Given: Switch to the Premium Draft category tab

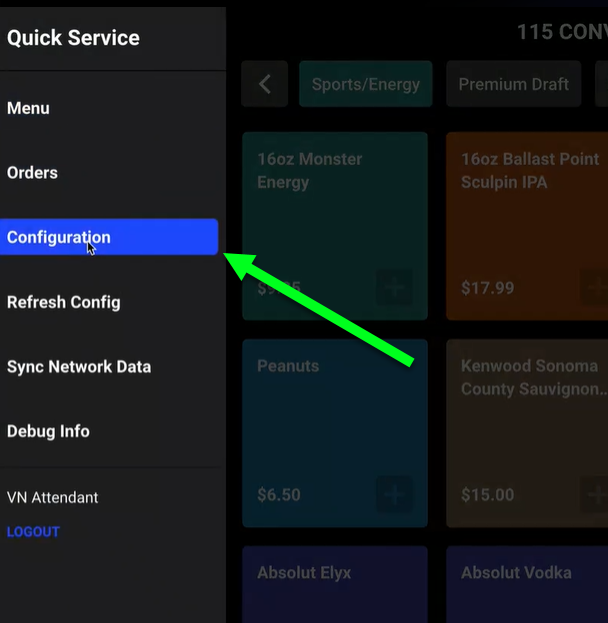Looking at the screenshot, I should click(513, 84).
